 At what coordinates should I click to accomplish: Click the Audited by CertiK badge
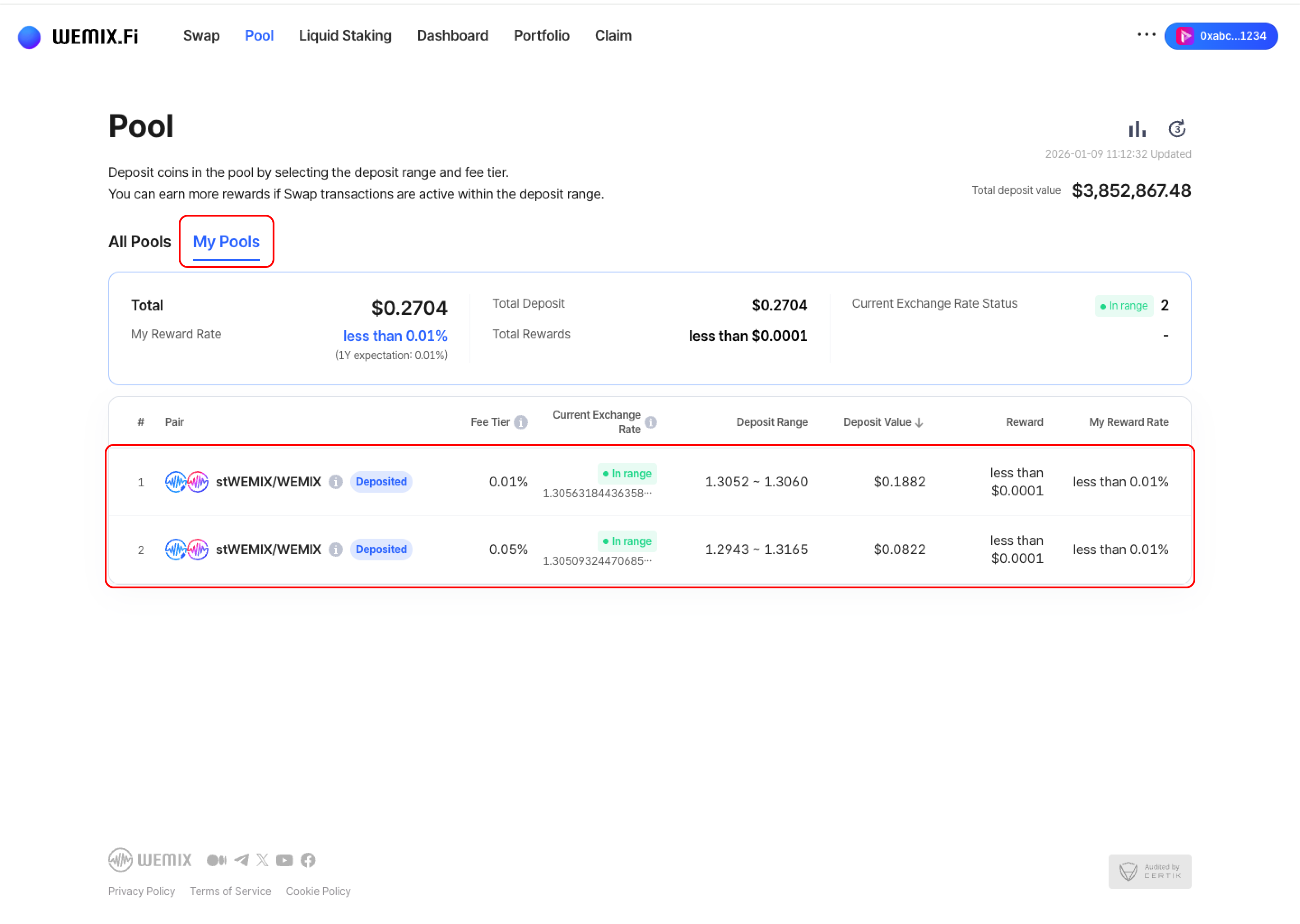coord(1149,871)
